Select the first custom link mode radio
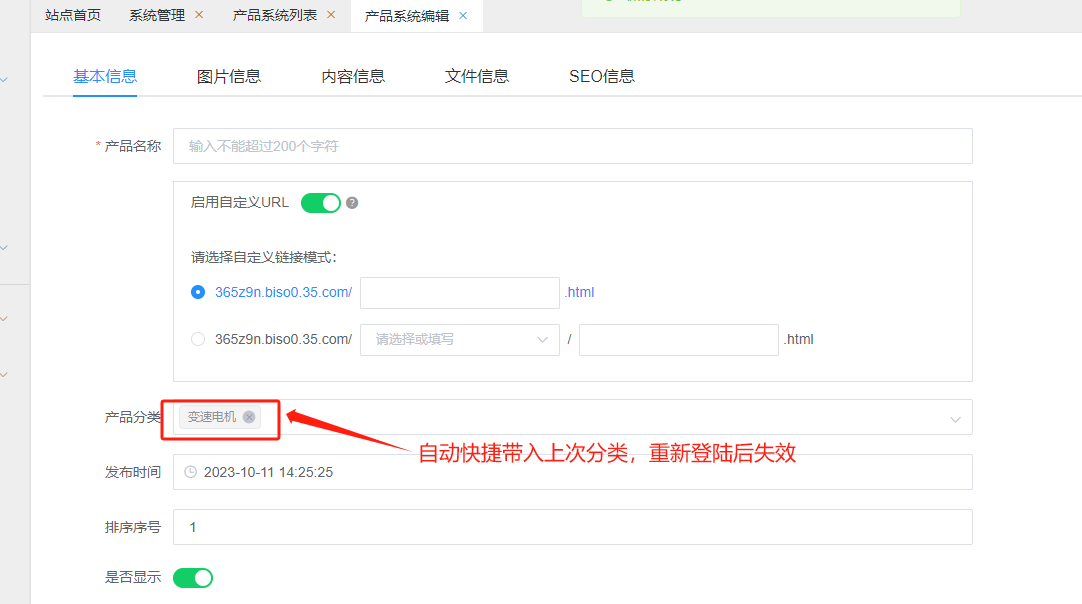Viewport: 1082px width, 604px height. coord(198,293)
